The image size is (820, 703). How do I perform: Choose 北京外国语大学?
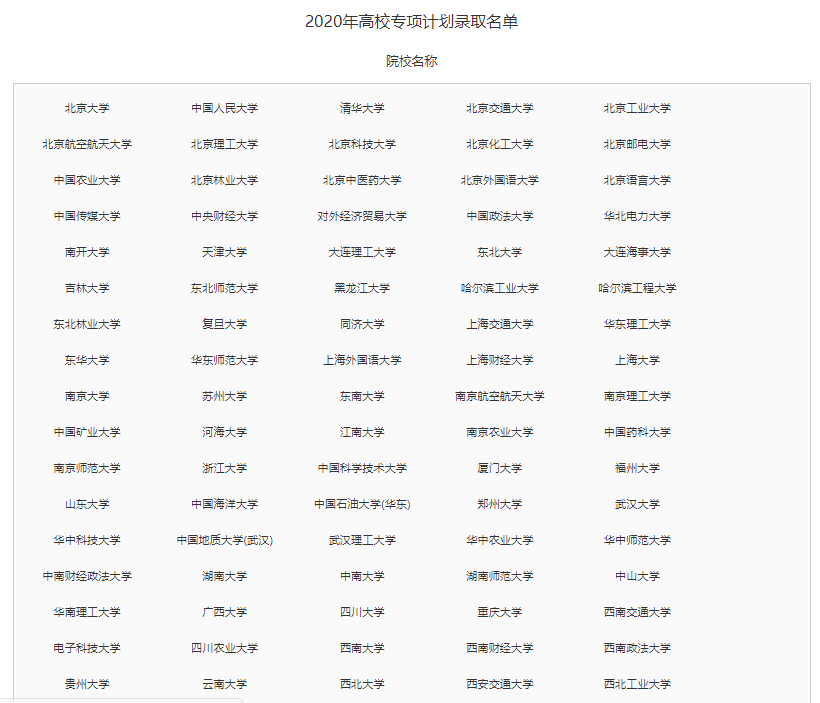499,180
